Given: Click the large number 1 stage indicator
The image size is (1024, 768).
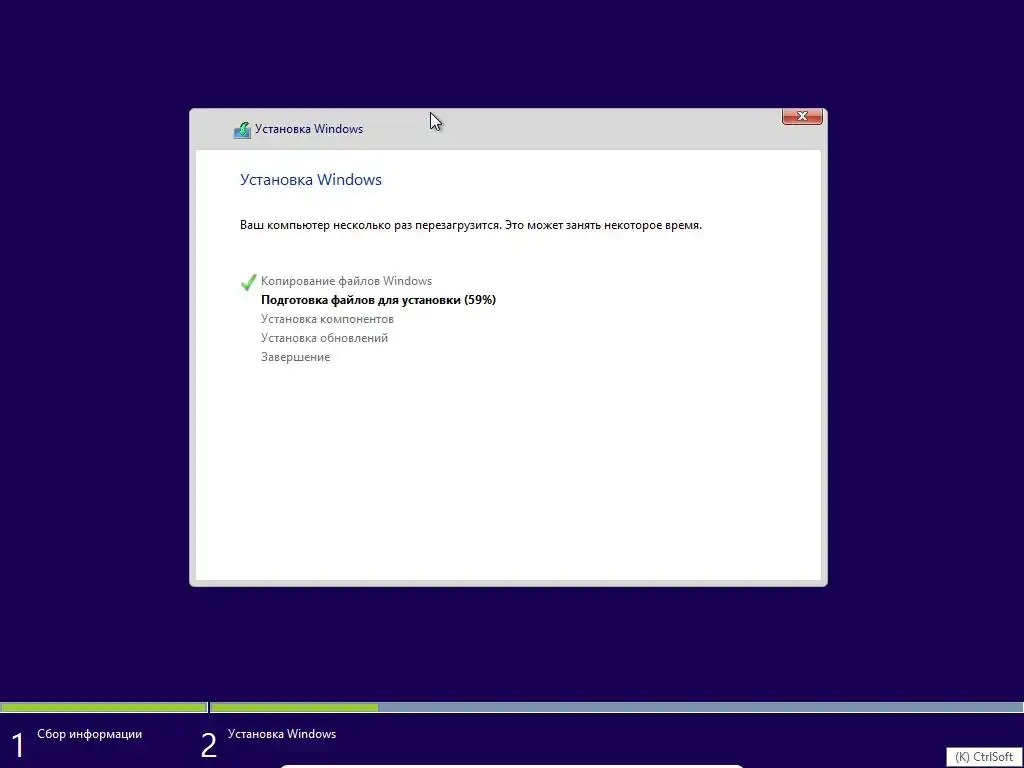Looking at the screenshot, I should point(18,745).
